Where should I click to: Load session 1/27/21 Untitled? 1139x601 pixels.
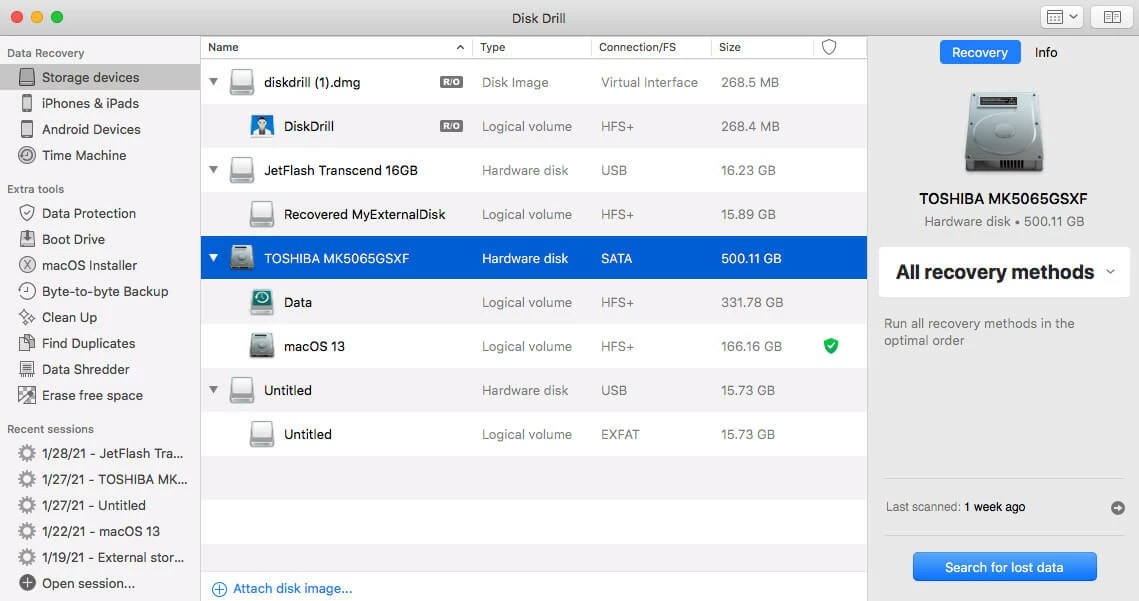[93, 506]
